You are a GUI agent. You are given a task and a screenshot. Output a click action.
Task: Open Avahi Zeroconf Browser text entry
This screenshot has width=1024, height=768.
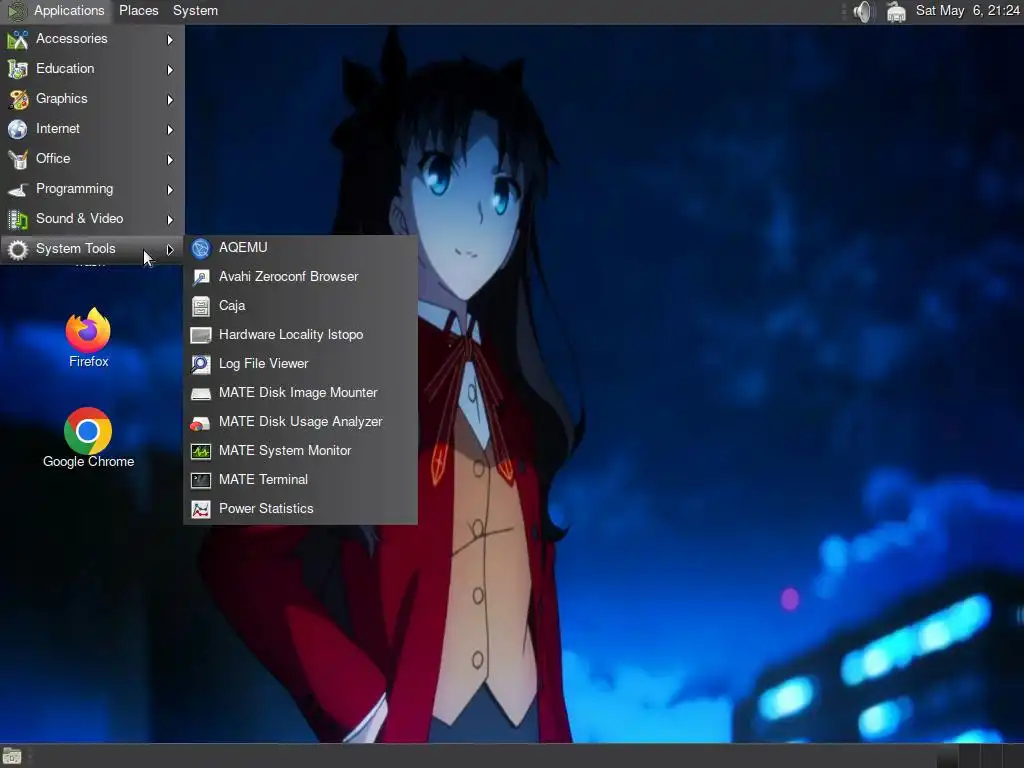pyautogui.click(x=289, y=276)
